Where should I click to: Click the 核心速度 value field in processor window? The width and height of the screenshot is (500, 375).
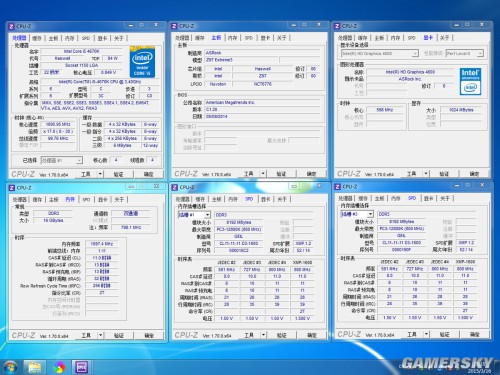[x=58, y=124]
